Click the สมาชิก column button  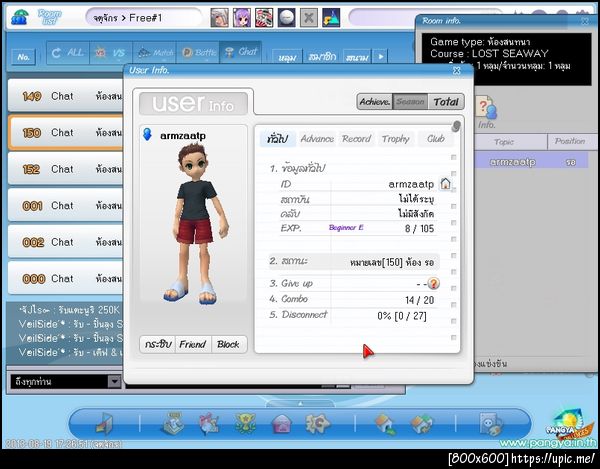[x=322, y=57]
